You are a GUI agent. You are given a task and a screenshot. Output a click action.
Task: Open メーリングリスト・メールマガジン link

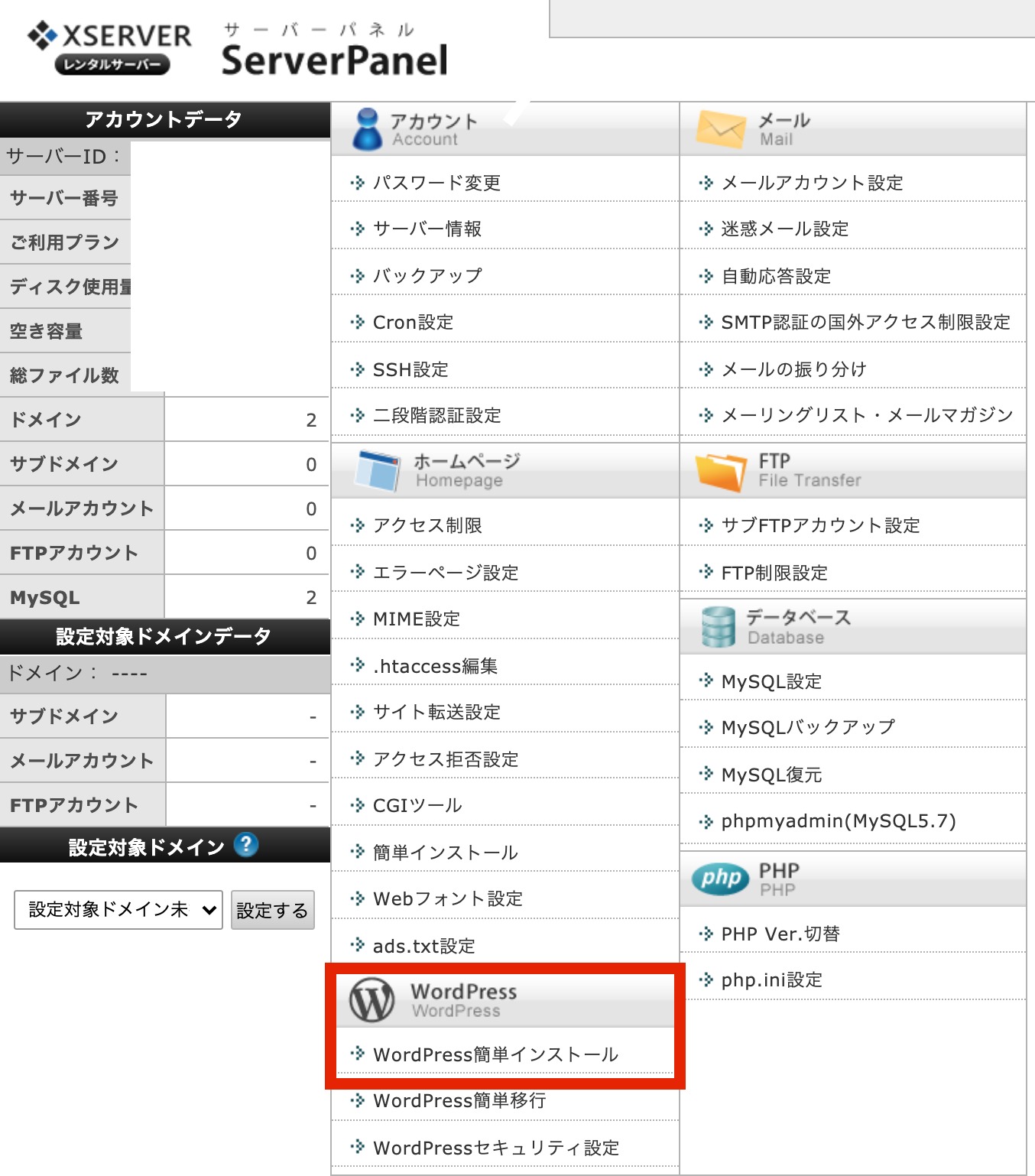pos(868,415)
